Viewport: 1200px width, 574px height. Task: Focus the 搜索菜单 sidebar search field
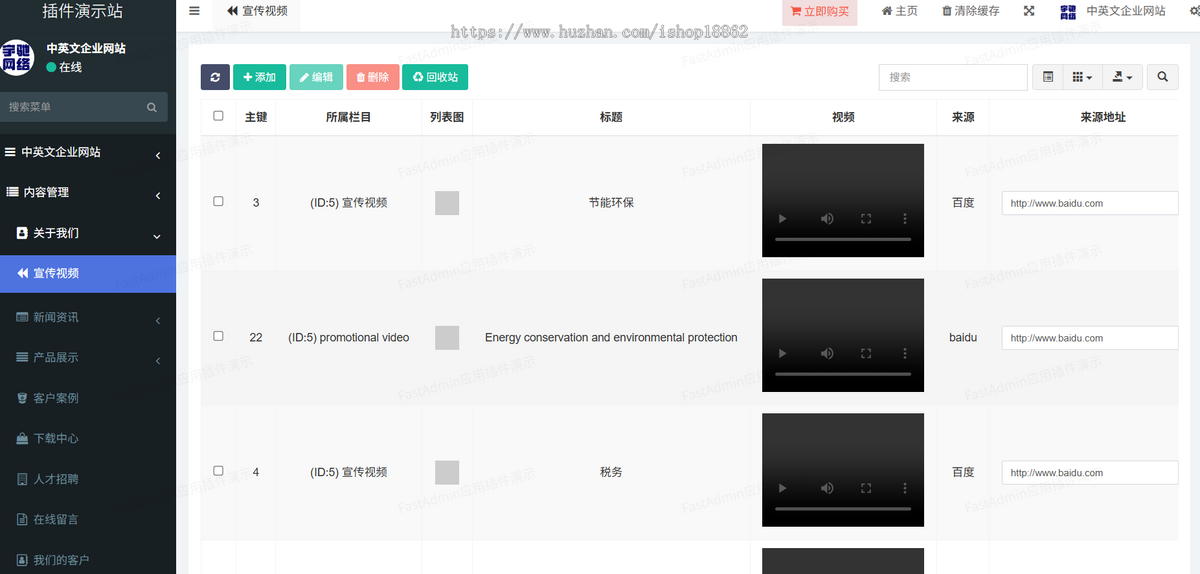[x=72, y=107]
